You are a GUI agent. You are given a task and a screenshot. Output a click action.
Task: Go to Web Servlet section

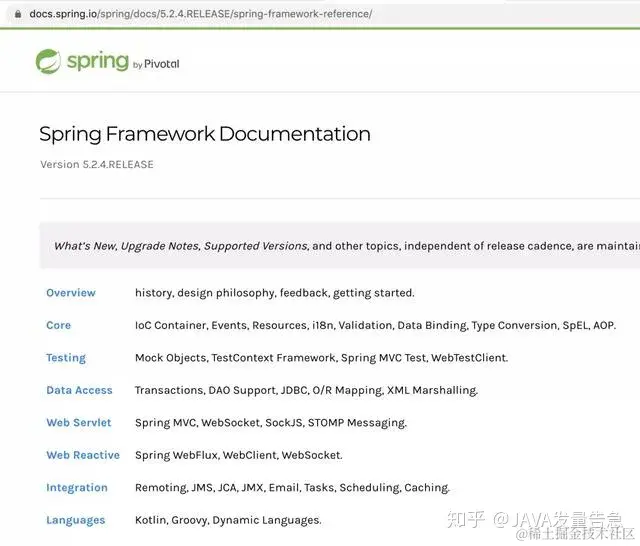tap(78, 422)
